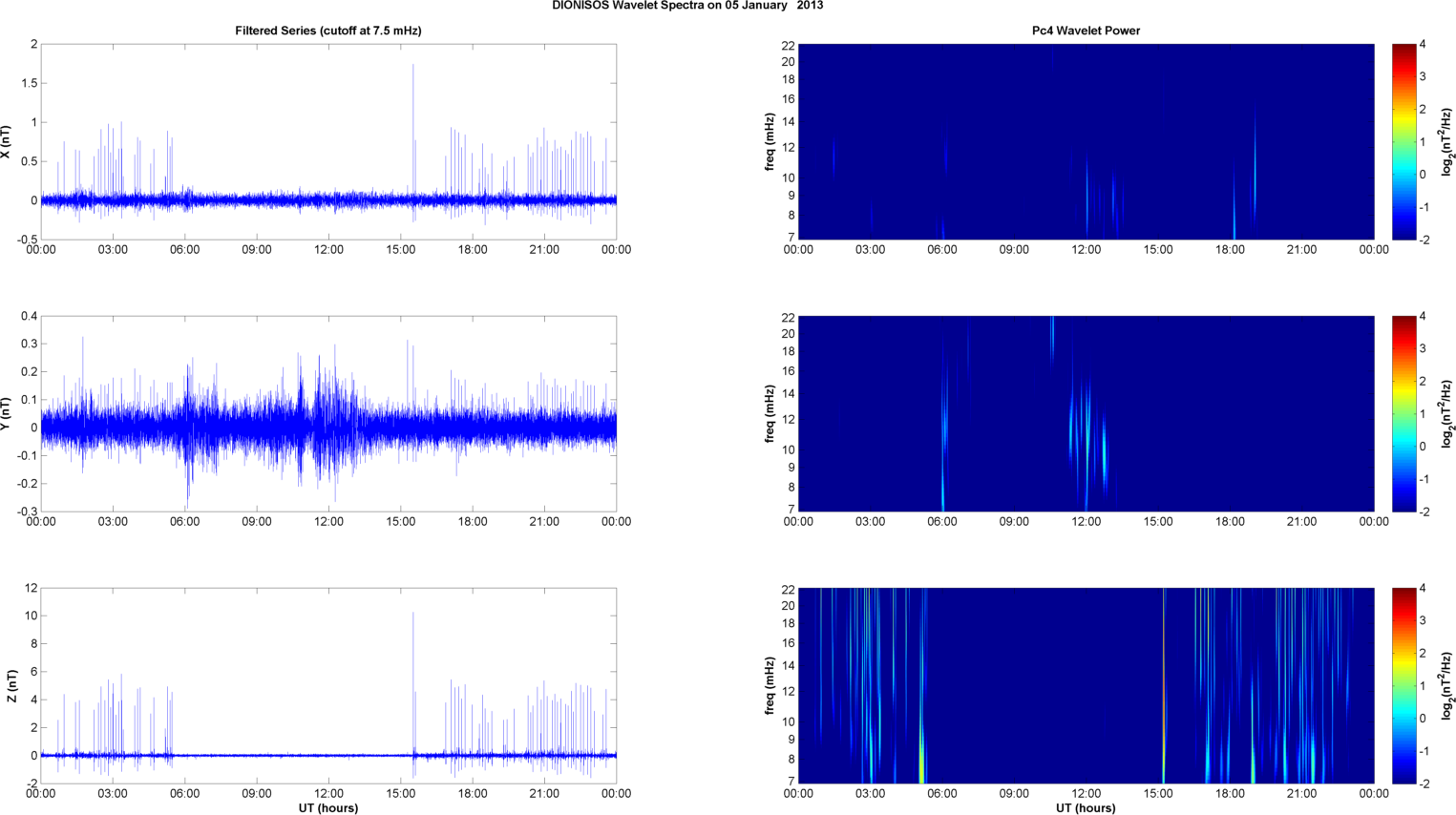Click the Z-component Pc4 wavelet spectrogram
Image resolution: width=1456 pixels, height=815 pixels.
(1086, 686)
